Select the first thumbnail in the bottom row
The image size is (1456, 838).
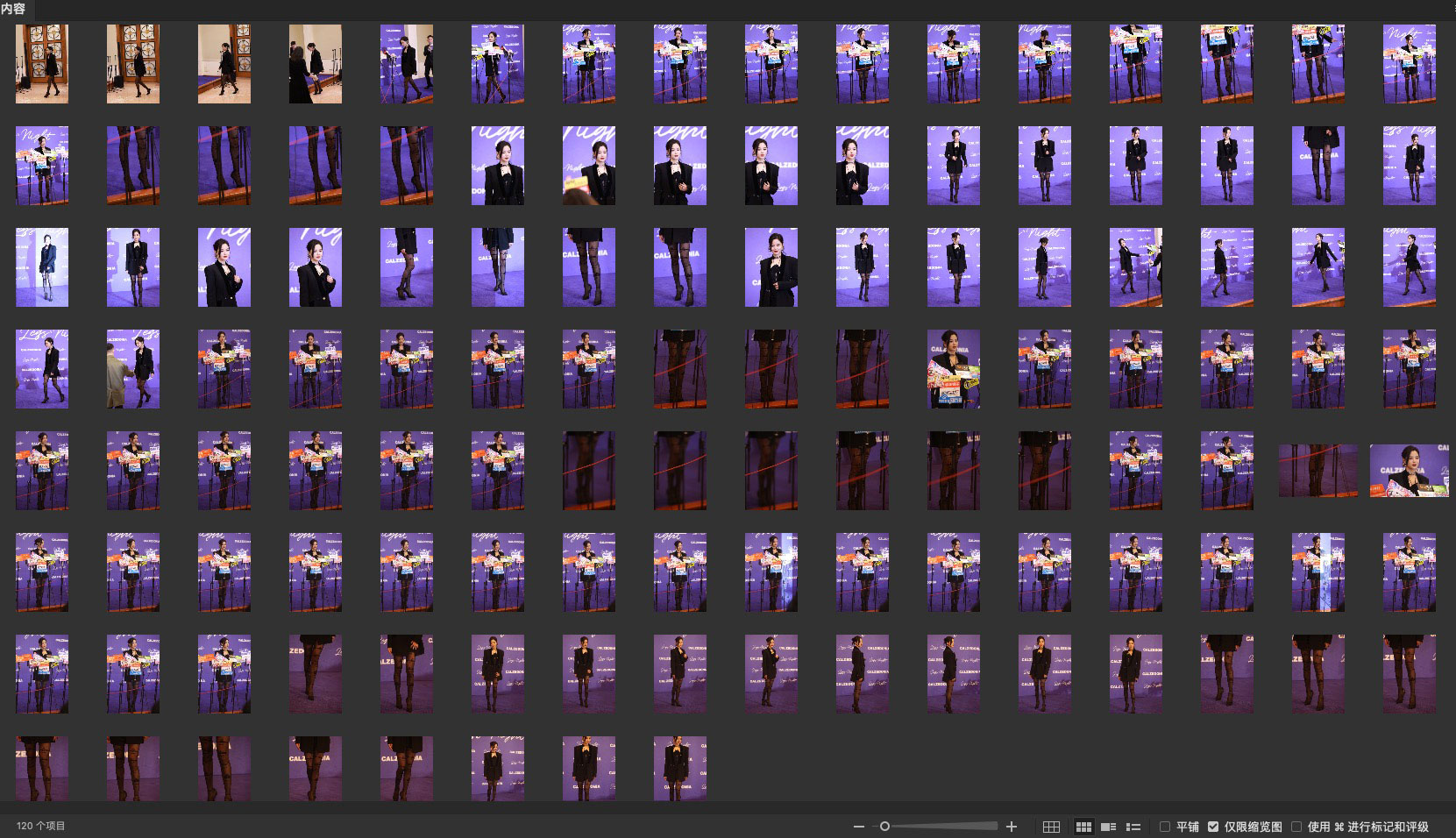tap(42, 768)
